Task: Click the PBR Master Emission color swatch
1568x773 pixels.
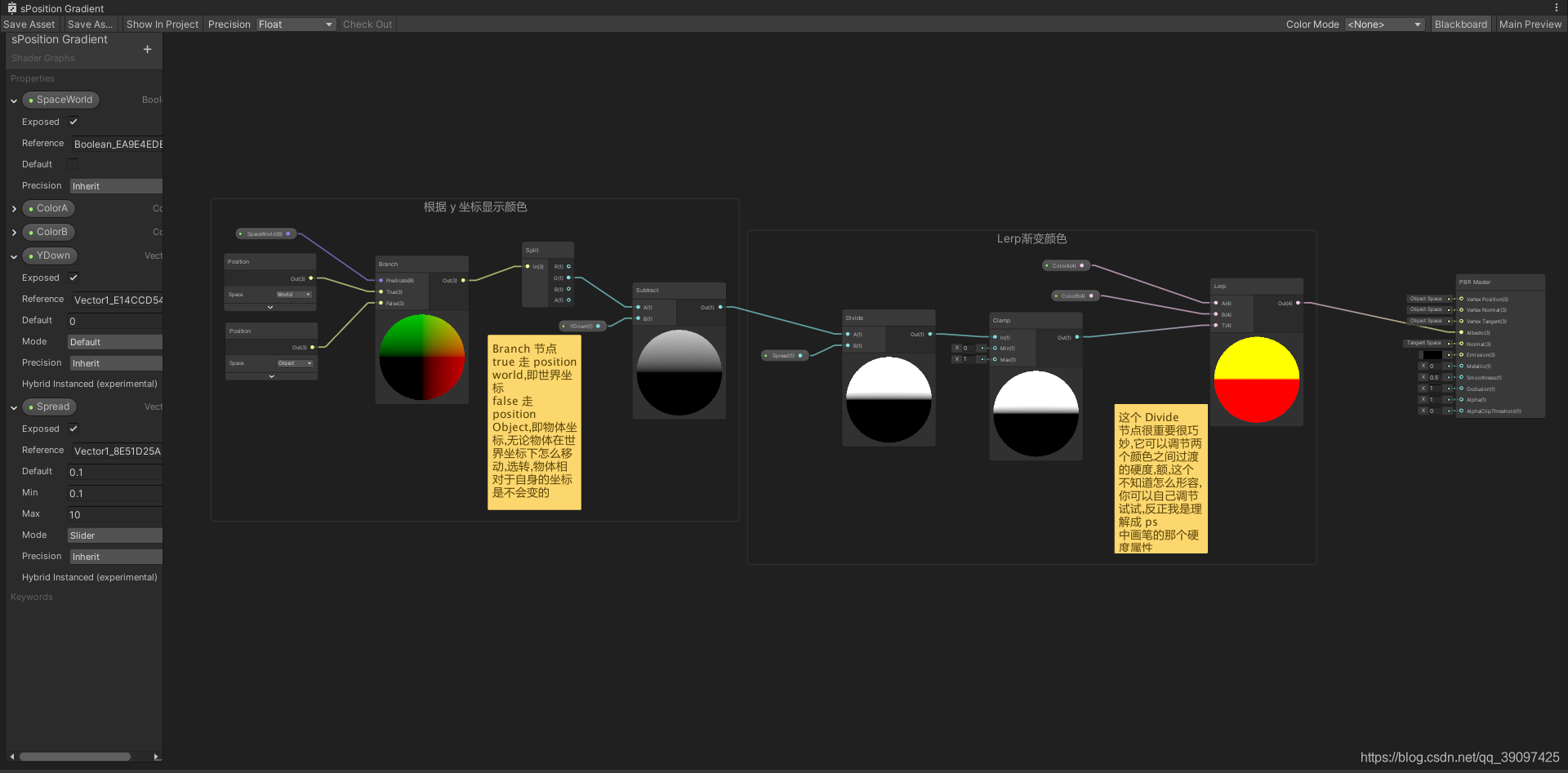Action: click(x=1432, y=355)
